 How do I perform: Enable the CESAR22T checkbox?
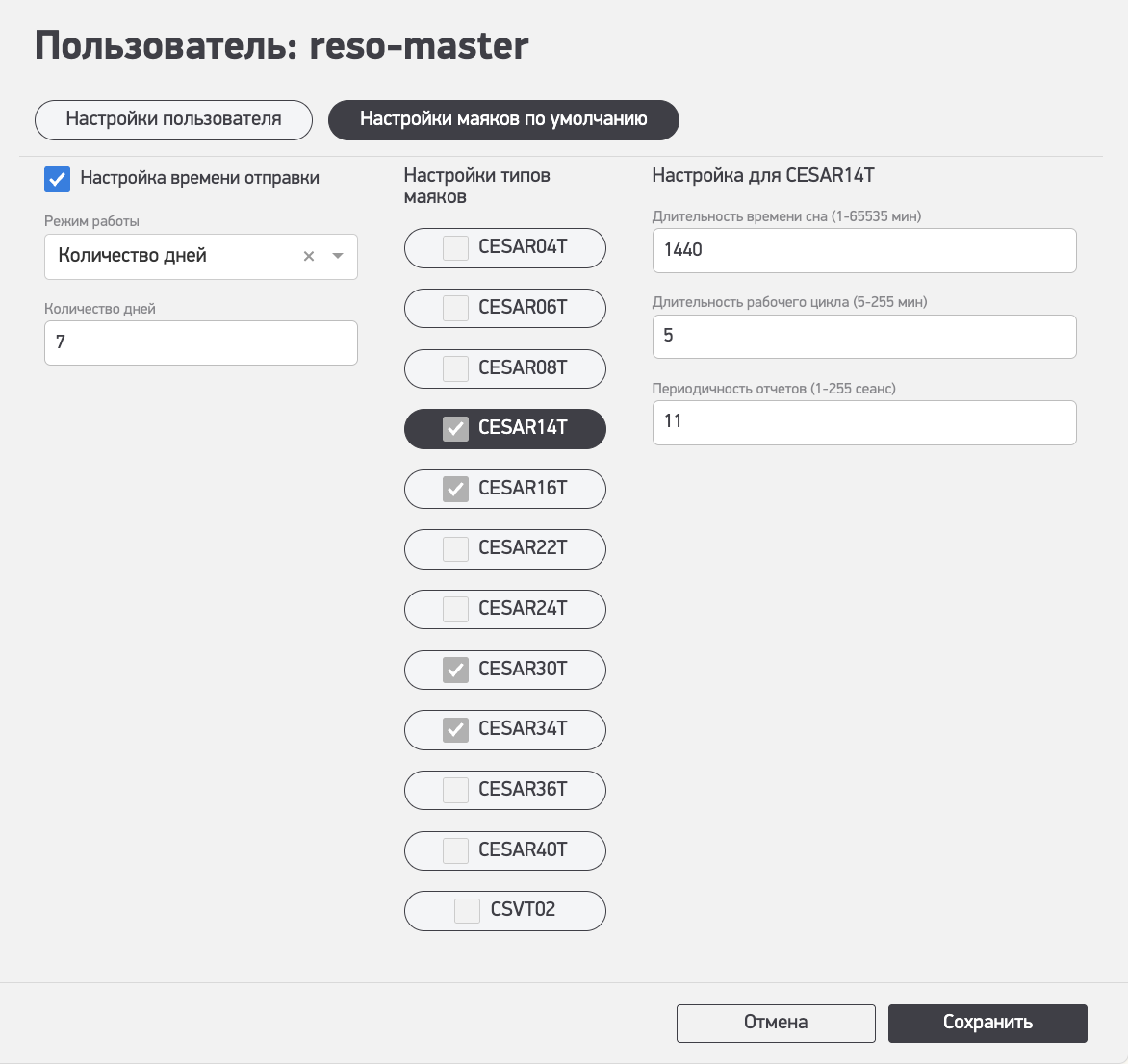tap(455, 549)
